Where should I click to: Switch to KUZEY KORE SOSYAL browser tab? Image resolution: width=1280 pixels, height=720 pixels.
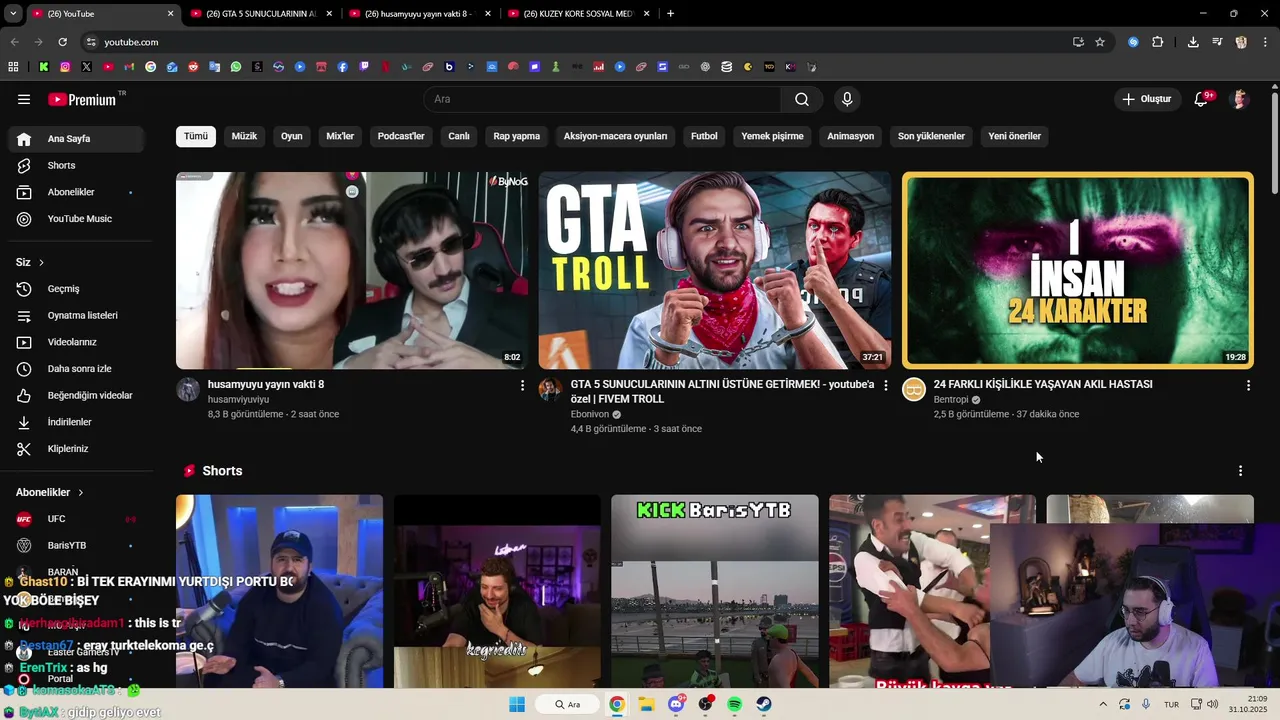(579, 14)
